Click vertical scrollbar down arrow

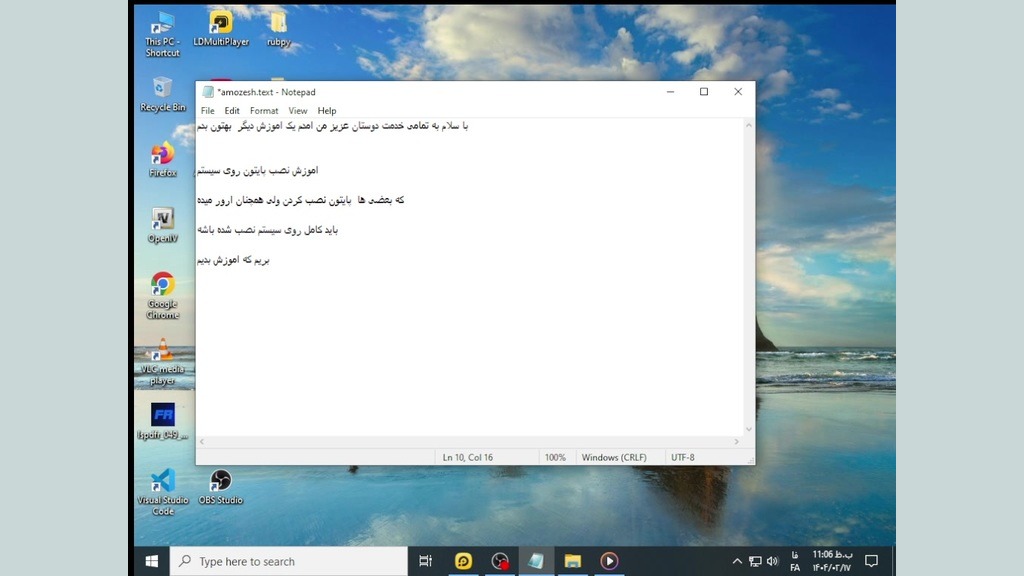748,430
